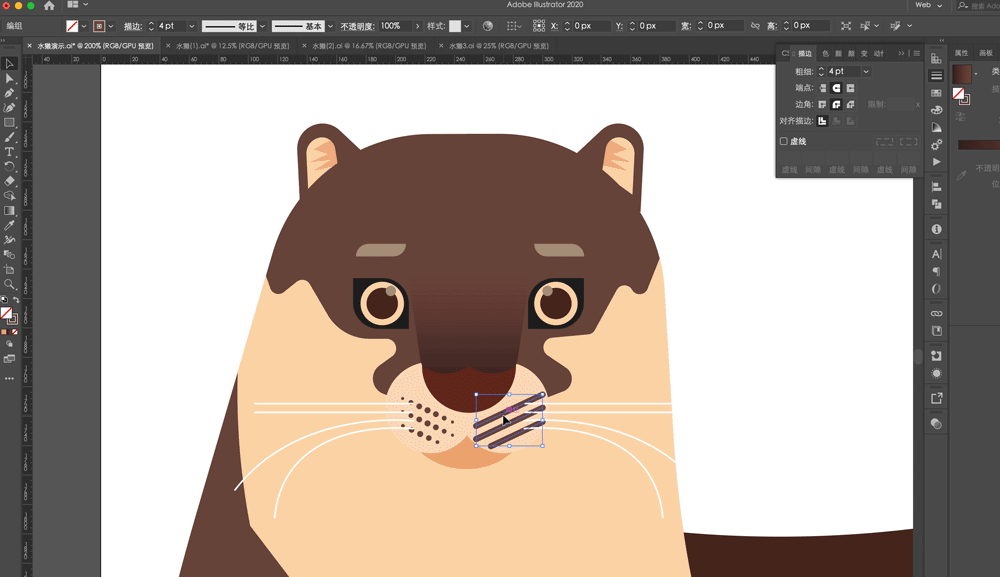Open the stroke weight dropdown in the control bar

[x=191, y=26]
